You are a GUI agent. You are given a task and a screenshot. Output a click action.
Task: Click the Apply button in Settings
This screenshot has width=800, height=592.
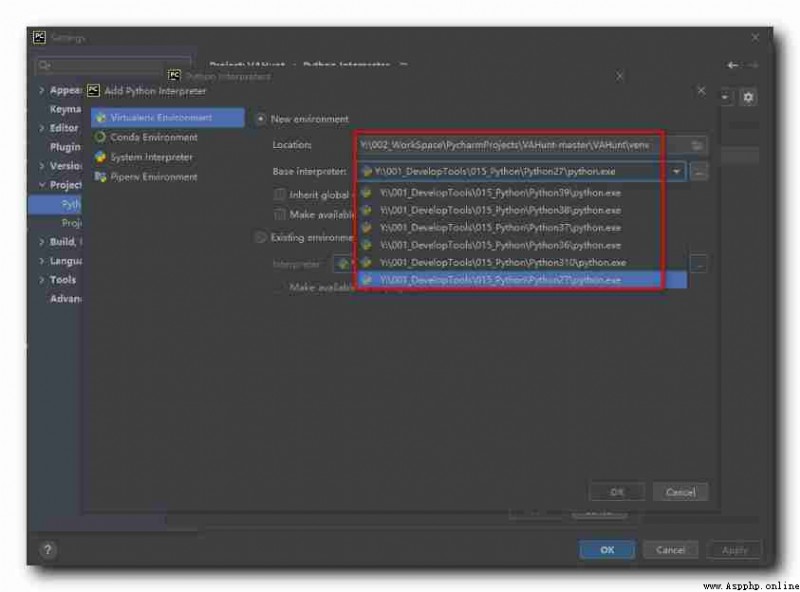[x=734, y=550]
